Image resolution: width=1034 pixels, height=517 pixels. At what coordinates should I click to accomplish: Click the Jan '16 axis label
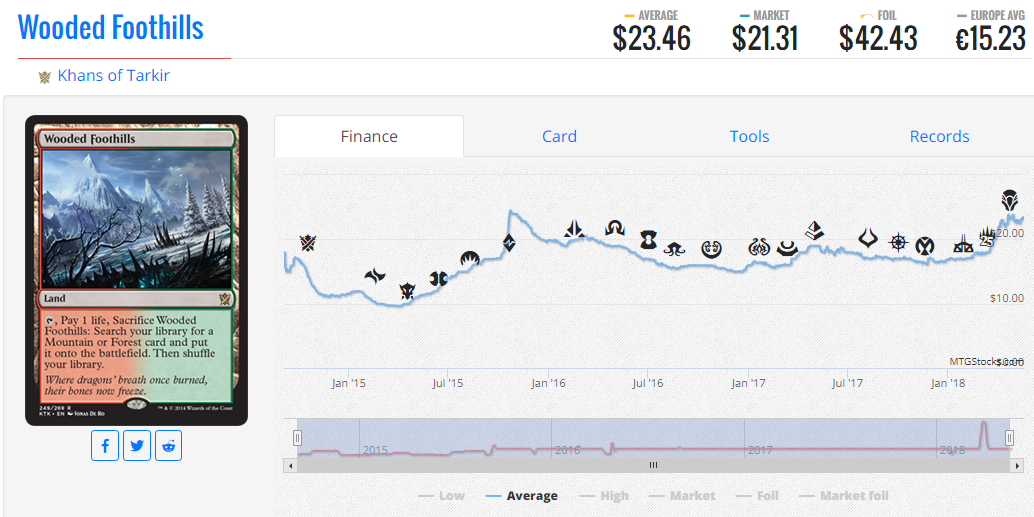(549, 383)
